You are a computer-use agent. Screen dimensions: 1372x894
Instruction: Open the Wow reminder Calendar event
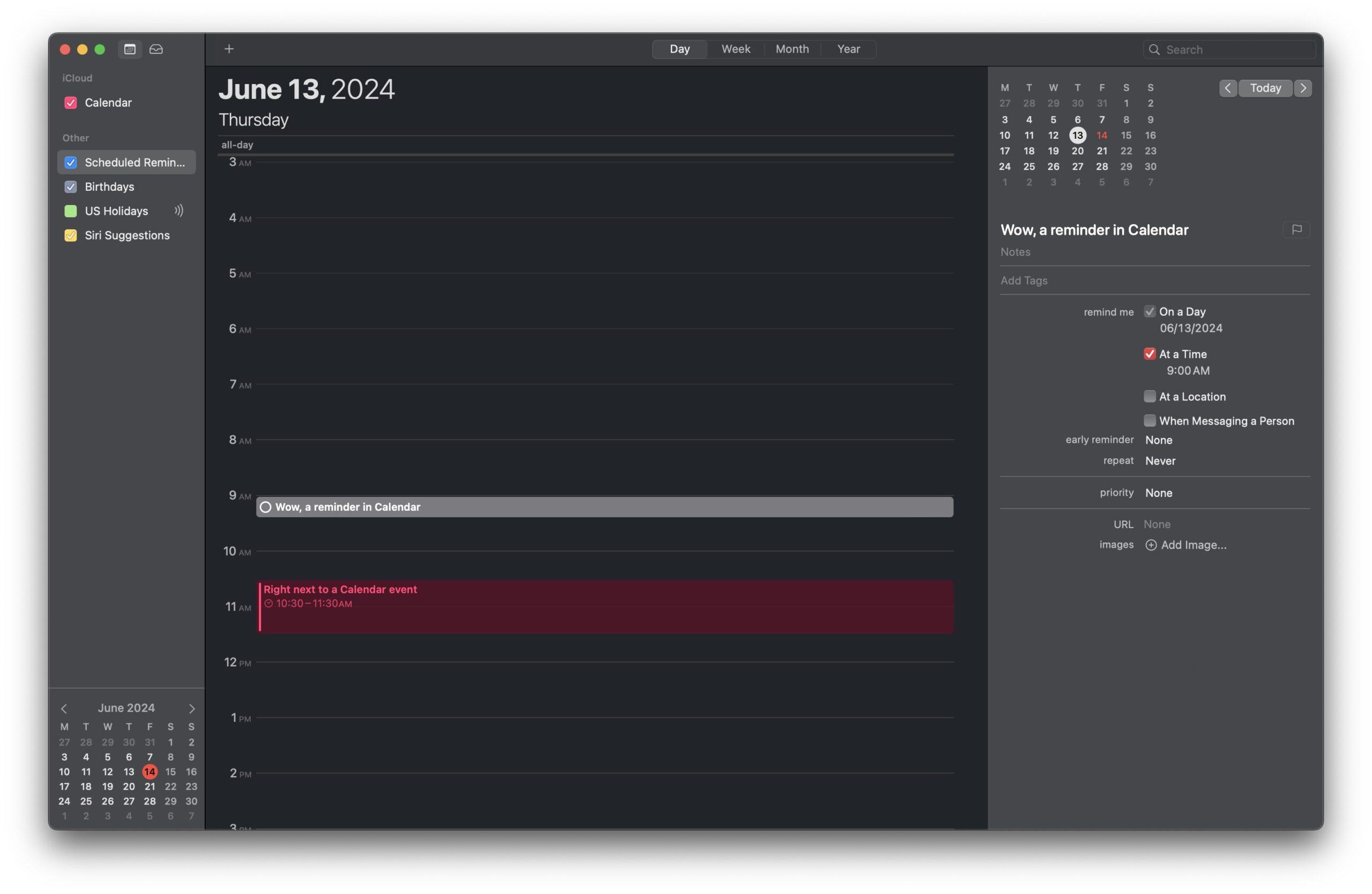604,506
